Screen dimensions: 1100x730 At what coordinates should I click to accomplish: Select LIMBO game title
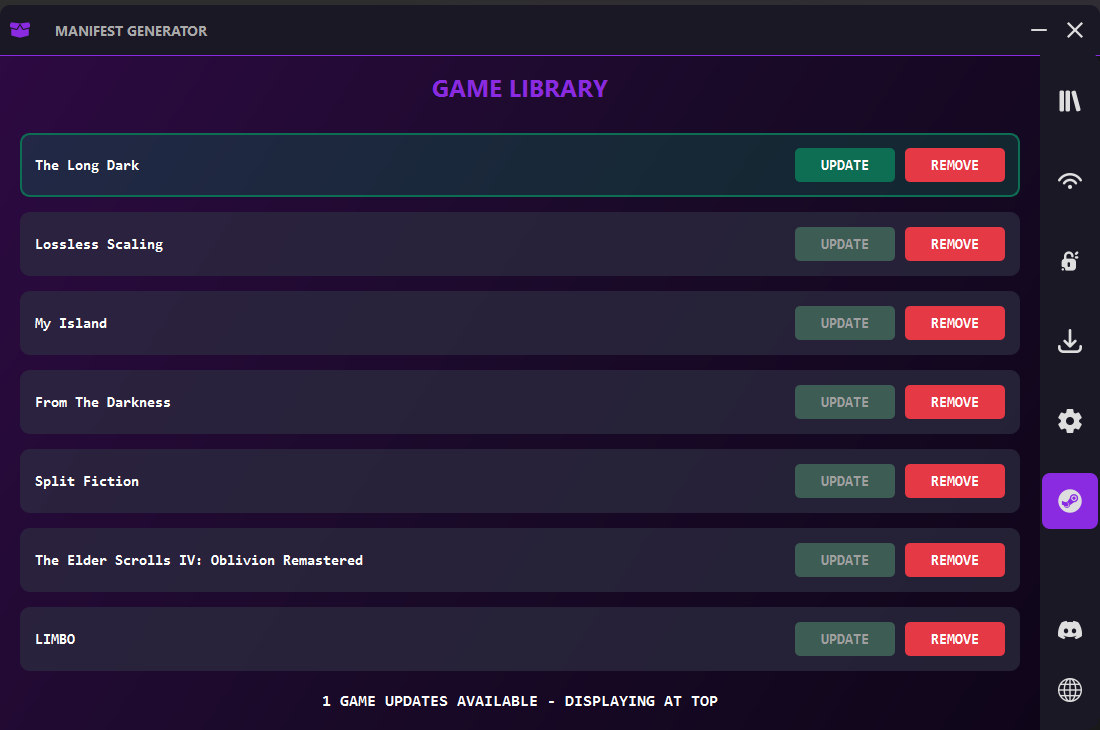pyautogui.click(x=55, y=639)
